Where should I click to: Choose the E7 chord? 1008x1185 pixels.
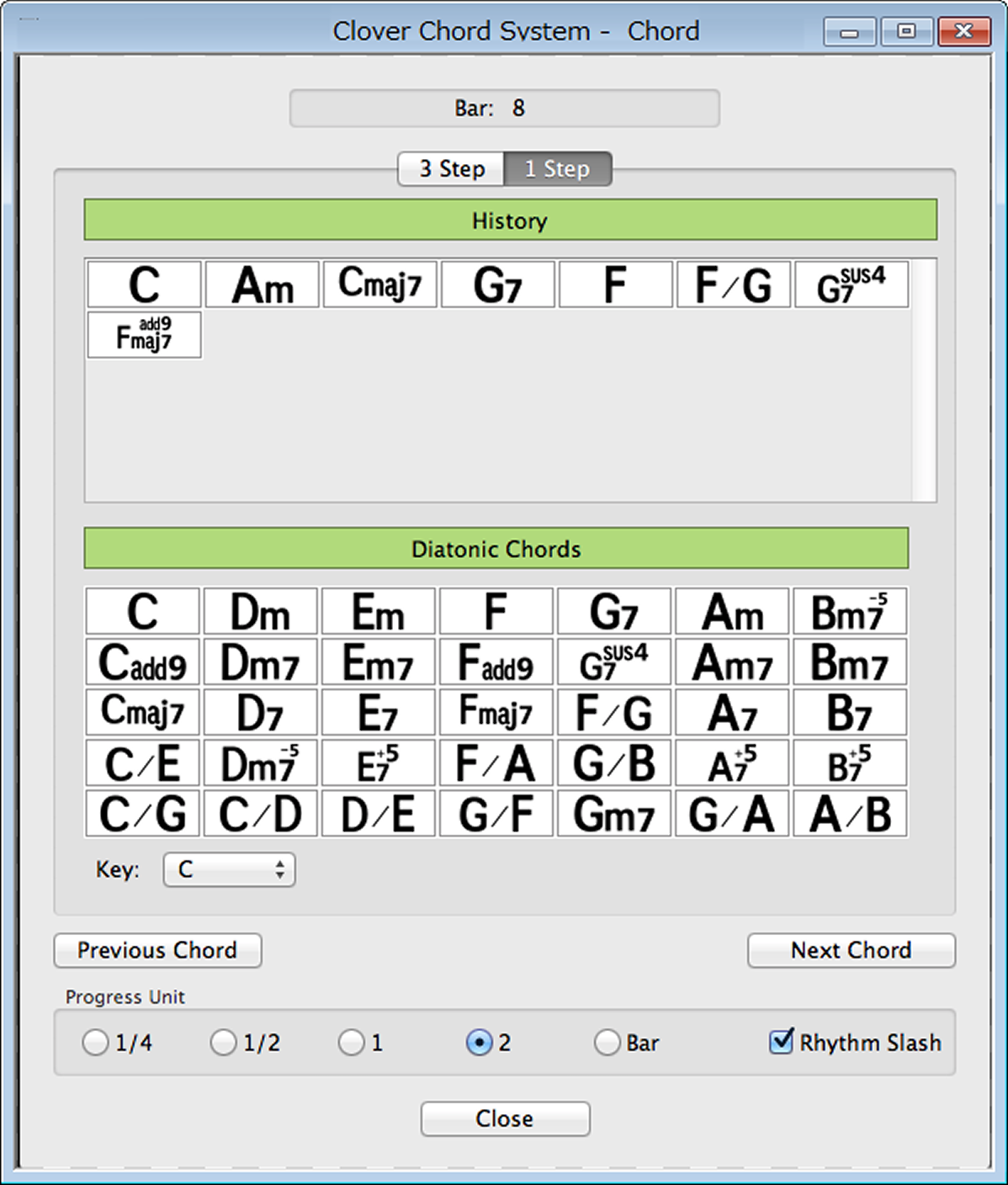coord(378,712)
